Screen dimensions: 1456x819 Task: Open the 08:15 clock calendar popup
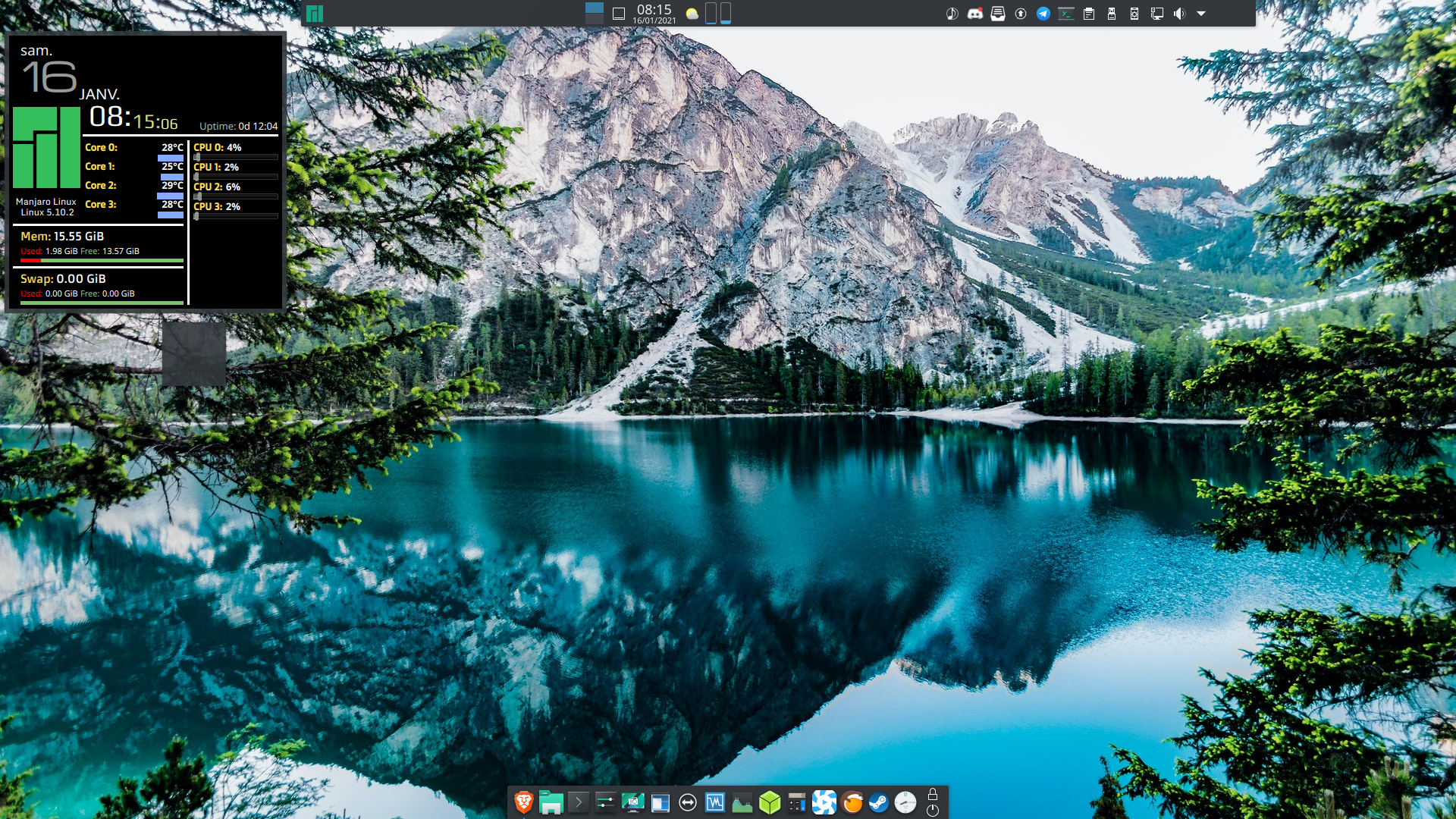tap(654, 14)
